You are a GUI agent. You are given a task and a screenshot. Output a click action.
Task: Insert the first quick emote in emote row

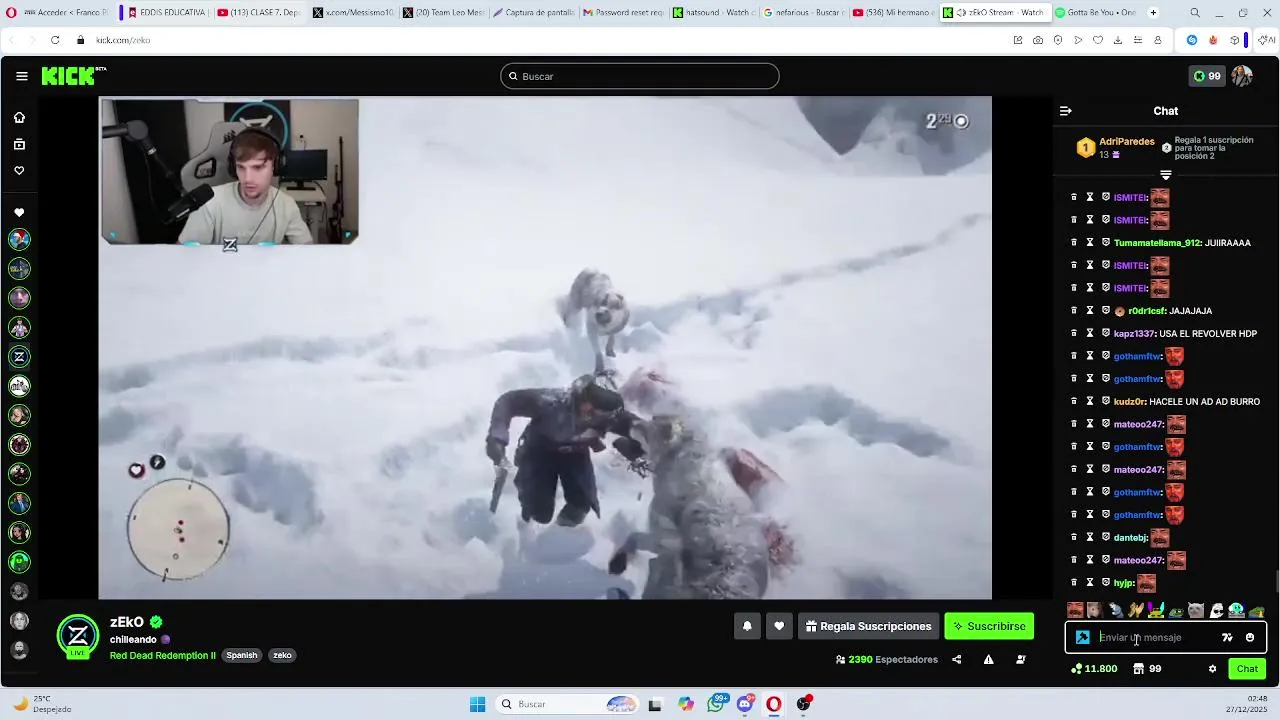coord(1075,610)
